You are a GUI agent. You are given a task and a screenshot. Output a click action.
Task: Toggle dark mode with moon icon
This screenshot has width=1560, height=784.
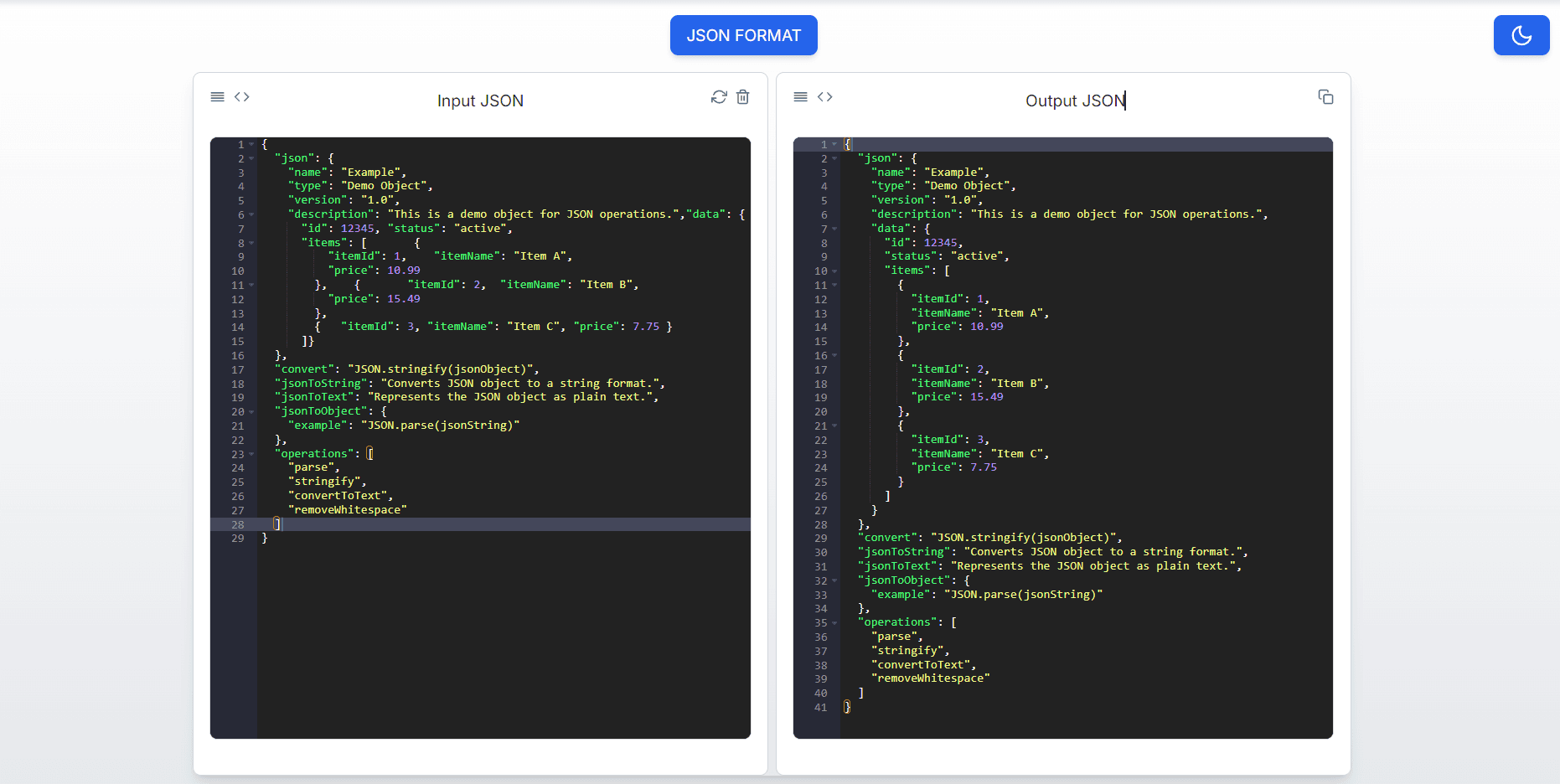tap(1521, 35)
